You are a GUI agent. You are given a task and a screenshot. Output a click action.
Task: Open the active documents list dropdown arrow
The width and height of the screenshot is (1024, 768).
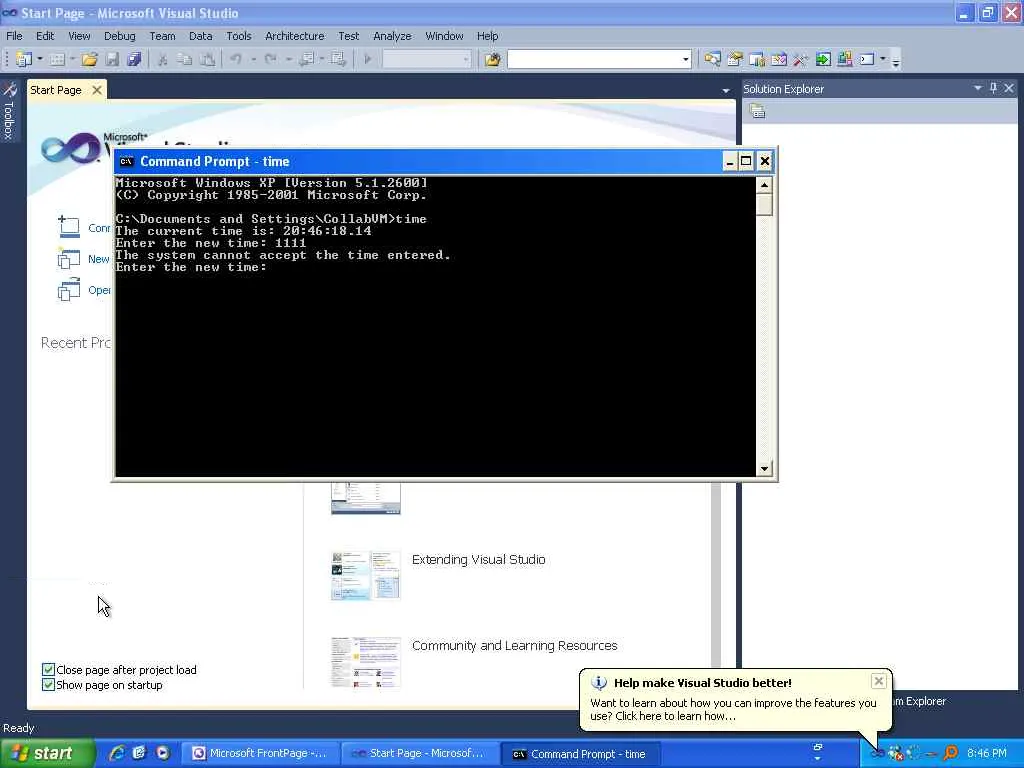pyautogui.click(x=726, y=91)
